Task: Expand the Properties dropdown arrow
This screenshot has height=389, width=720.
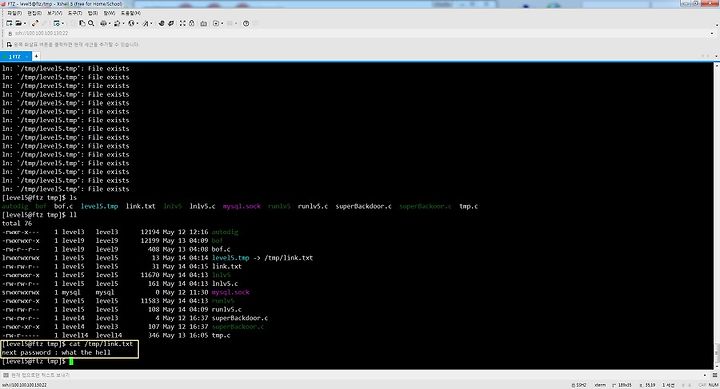Action: tap(63, 23)
